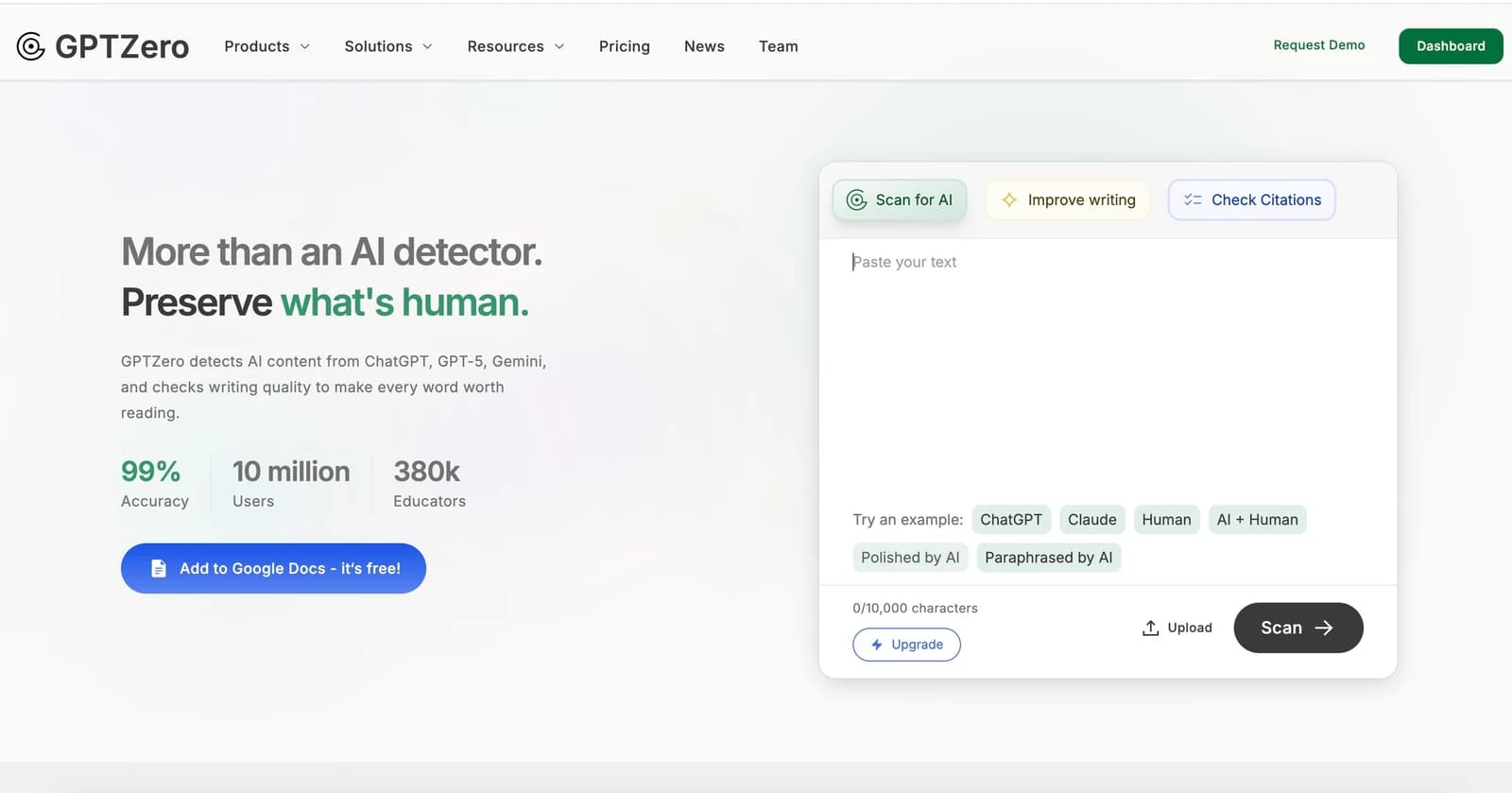This screenshot has width=1512, height=793.
Task: Click the 380k Educators statistic
Action: pyautogui.click(x=429, y=483)
